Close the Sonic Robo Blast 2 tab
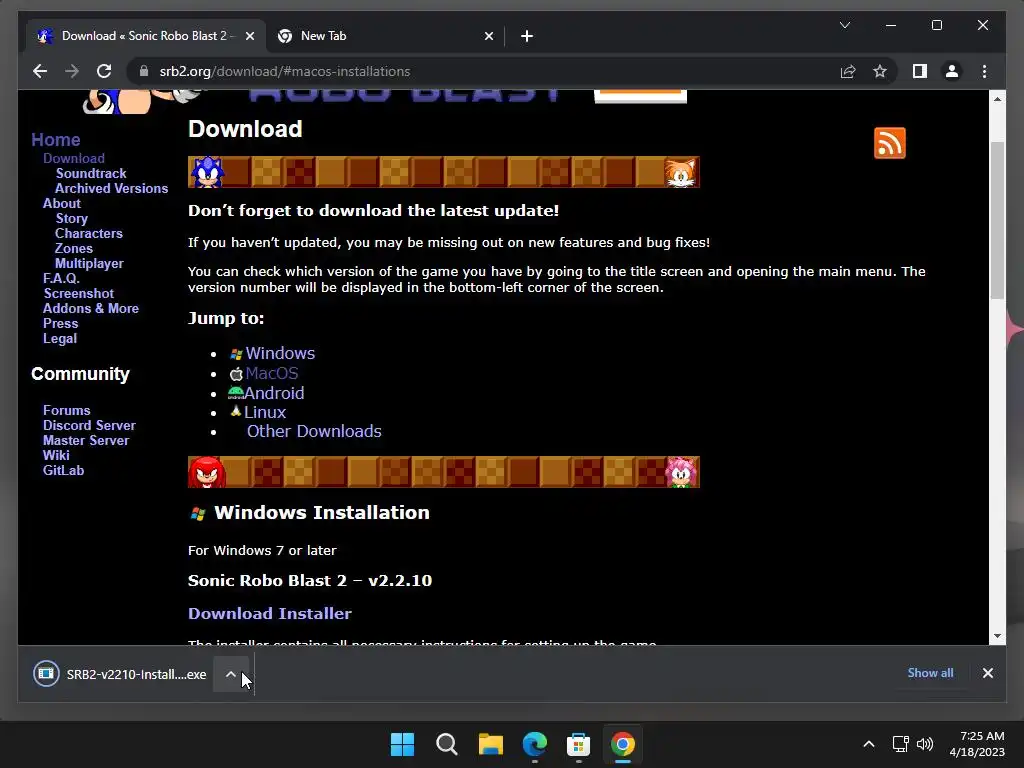 tap(249, 36)
